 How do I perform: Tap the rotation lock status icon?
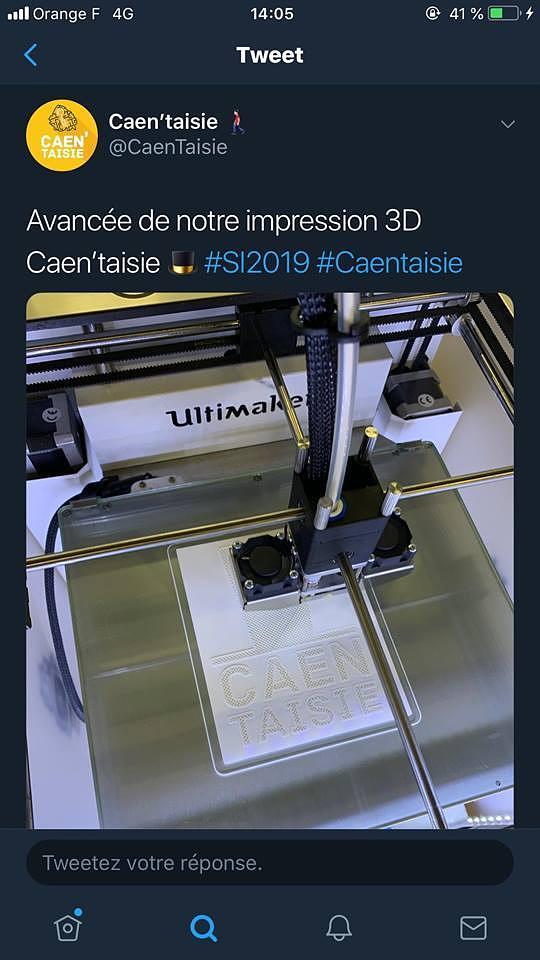[433, 13]
